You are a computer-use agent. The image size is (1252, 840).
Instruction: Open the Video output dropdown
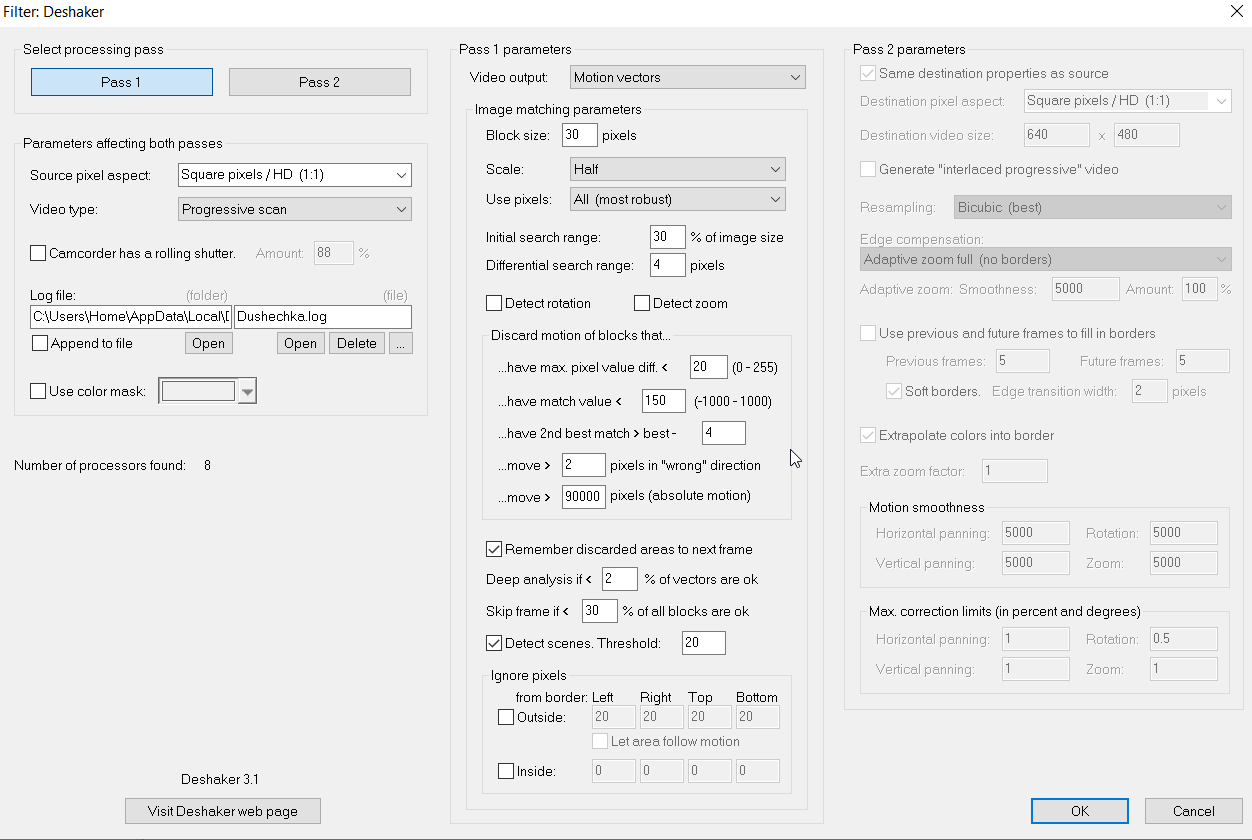pyautogui.click(x=688, y=77)
